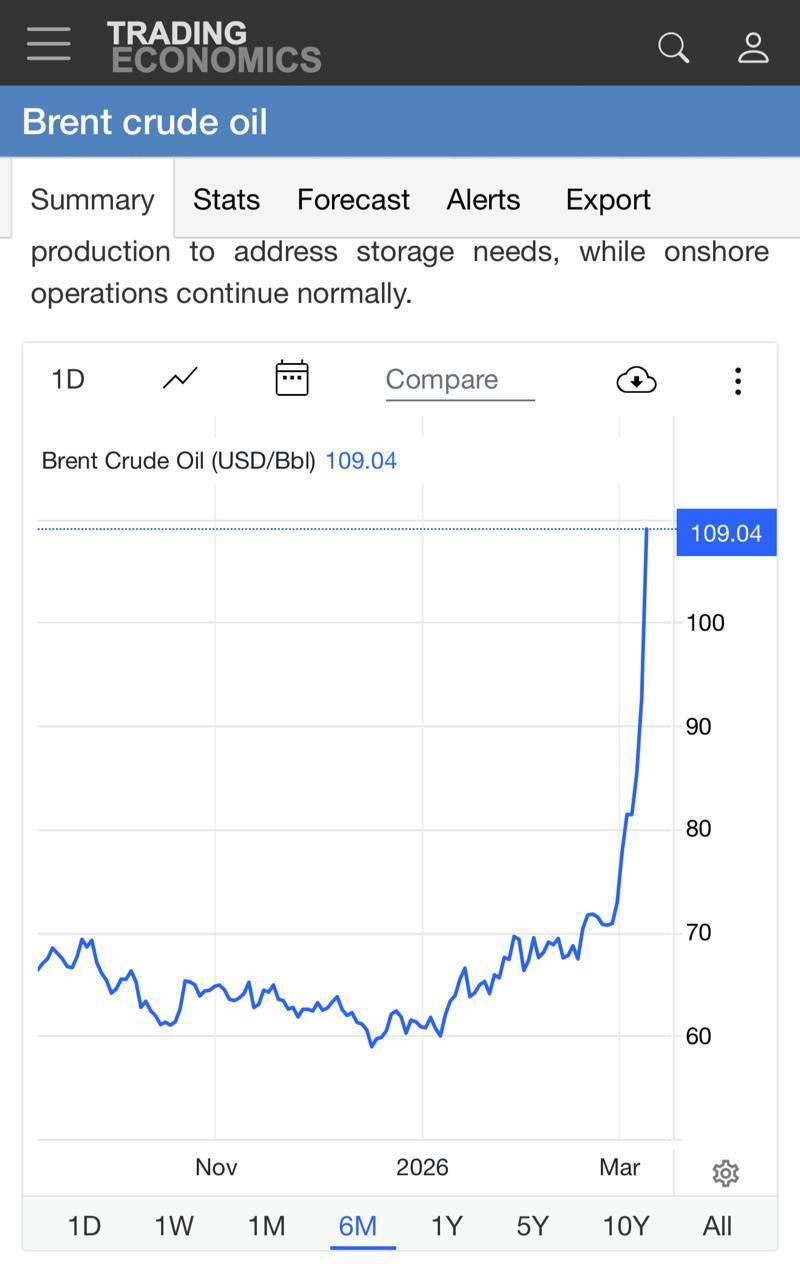Click the Compare input field
The height and width of the screenshot is (1280, 800).
(459, 380)
